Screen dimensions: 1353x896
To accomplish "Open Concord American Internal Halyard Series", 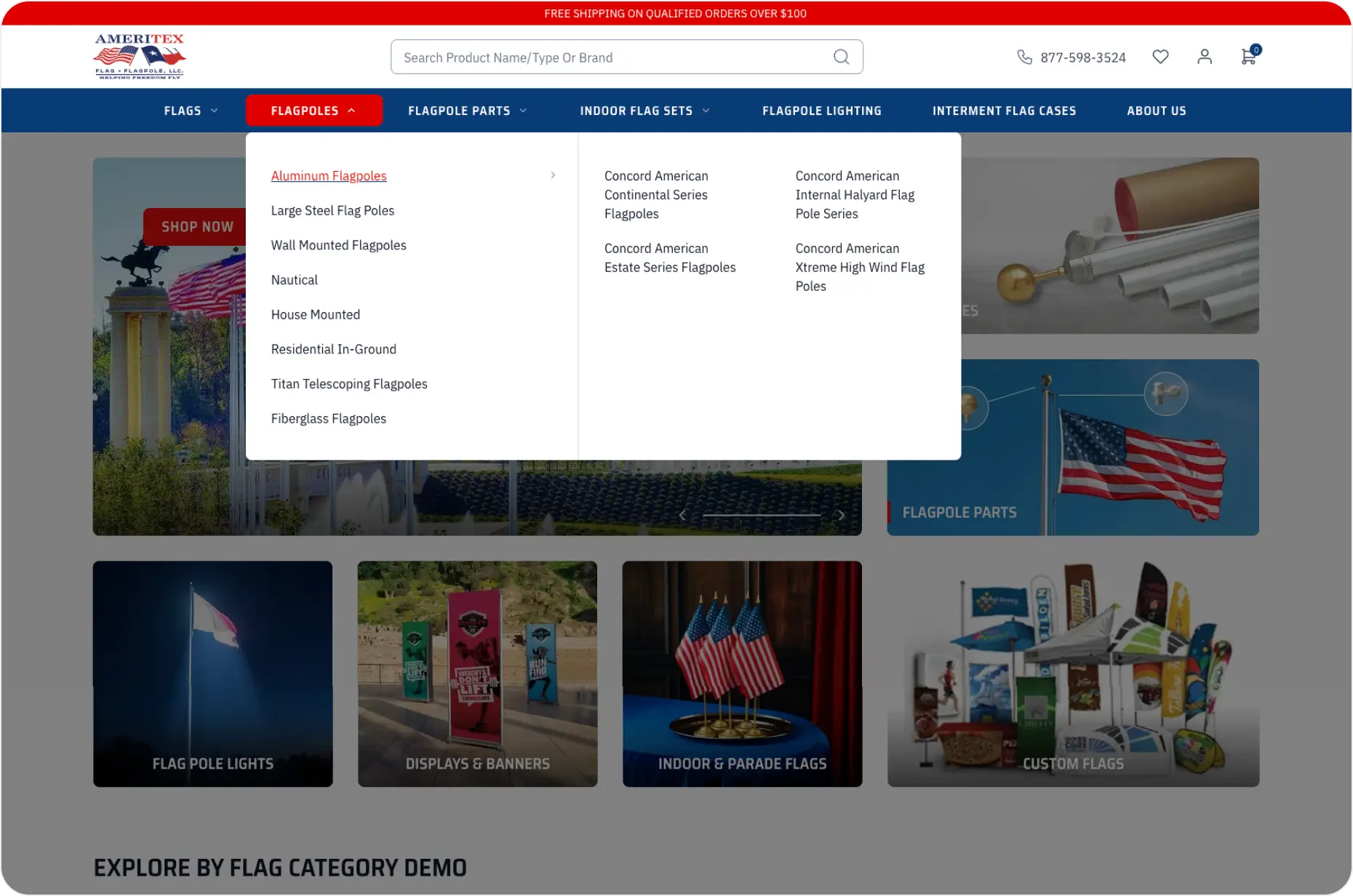I will 855,195.
